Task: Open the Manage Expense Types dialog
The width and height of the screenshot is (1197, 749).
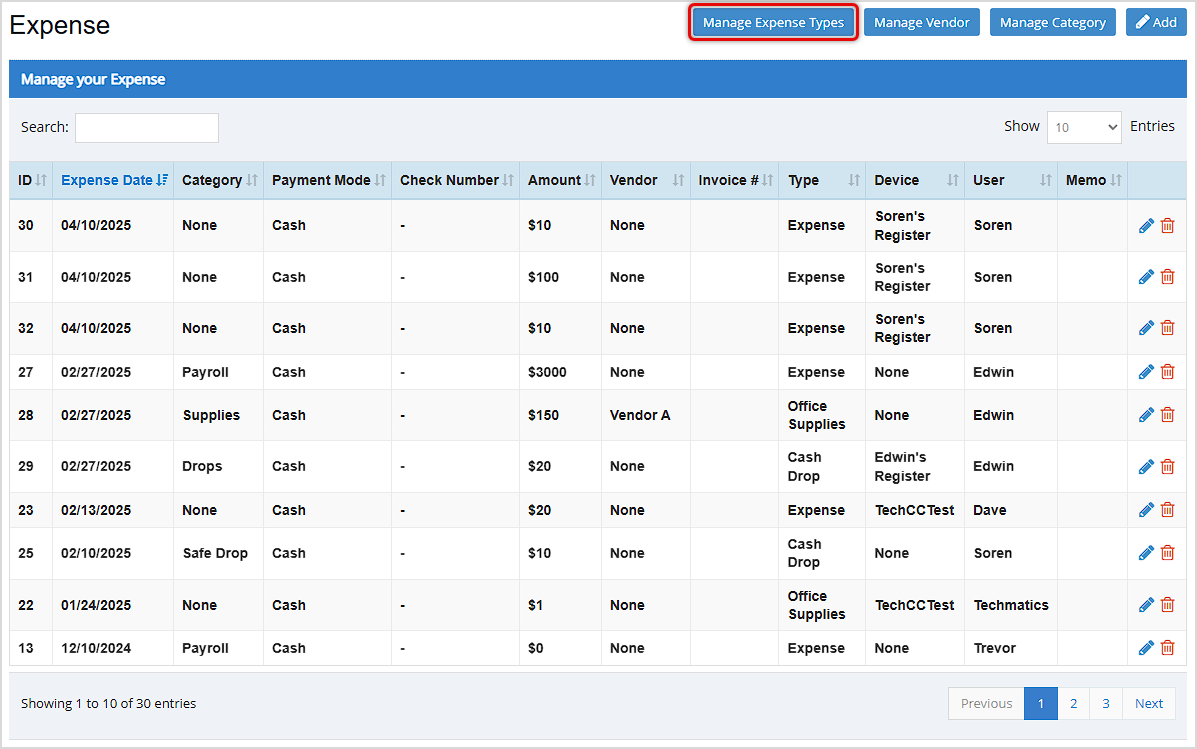Action: 773,21
